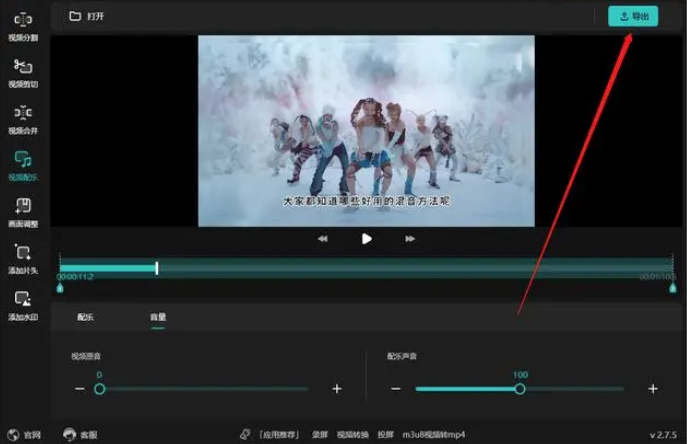The image size is (687, 444).
Task: Click the 打开 open folder button
Action: [x=87, y=16]
